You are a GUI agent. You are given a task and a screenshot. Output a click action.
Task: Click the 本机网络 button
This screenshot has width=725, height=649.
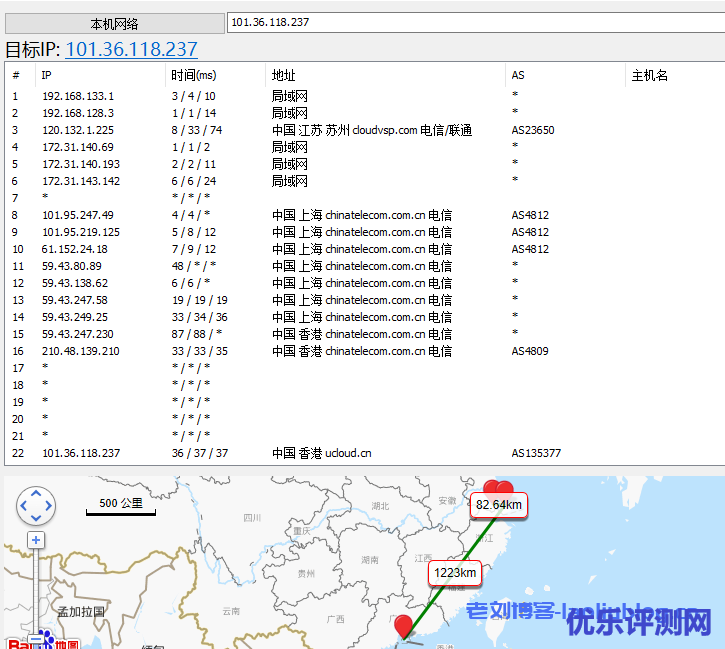tap(114, 23)
